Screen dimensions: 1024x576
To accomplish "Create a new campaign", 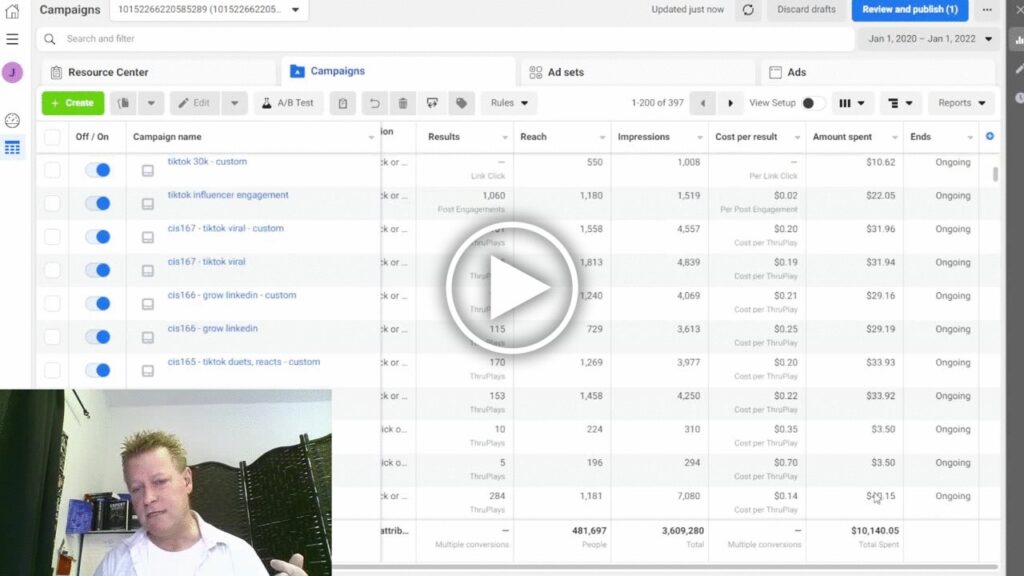I will (x=73, y=103).
